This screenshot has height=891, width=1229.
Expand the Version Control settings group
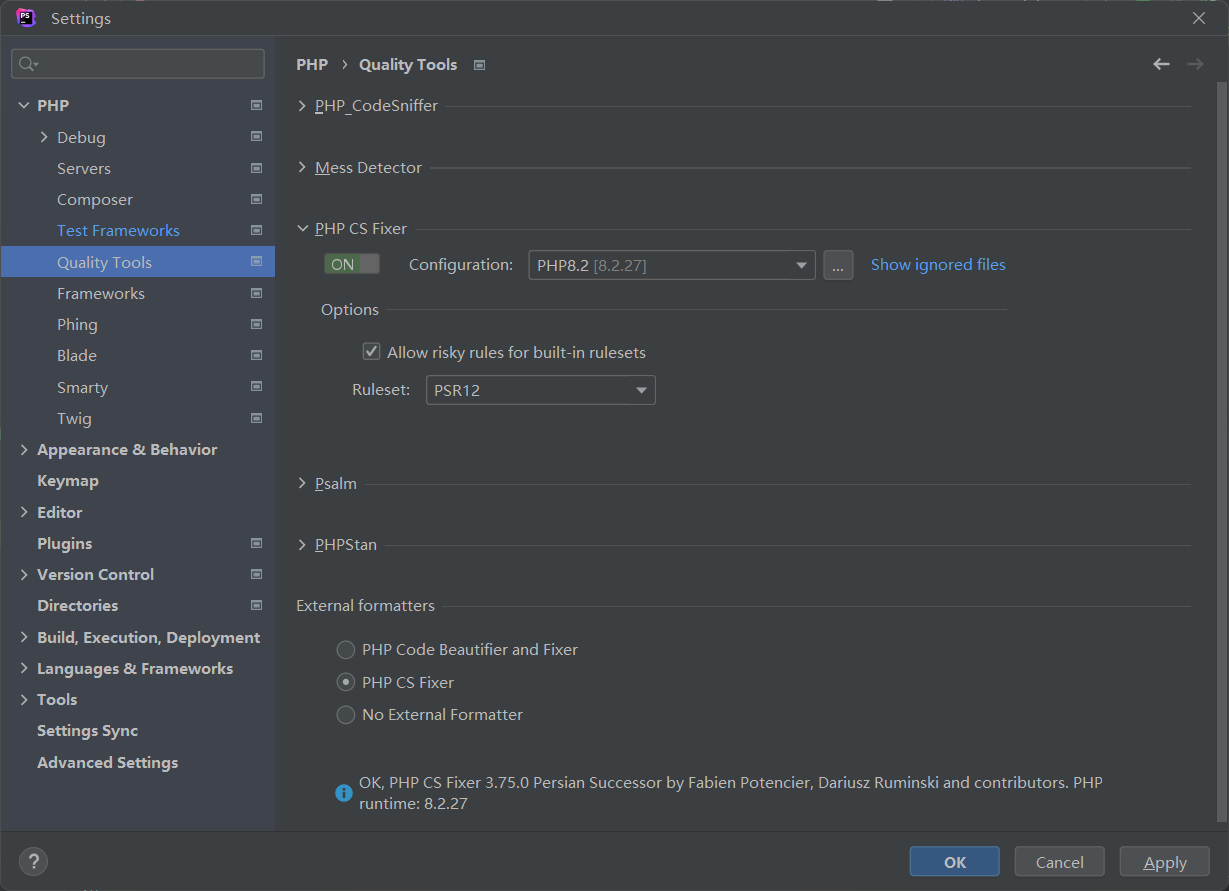24,574
